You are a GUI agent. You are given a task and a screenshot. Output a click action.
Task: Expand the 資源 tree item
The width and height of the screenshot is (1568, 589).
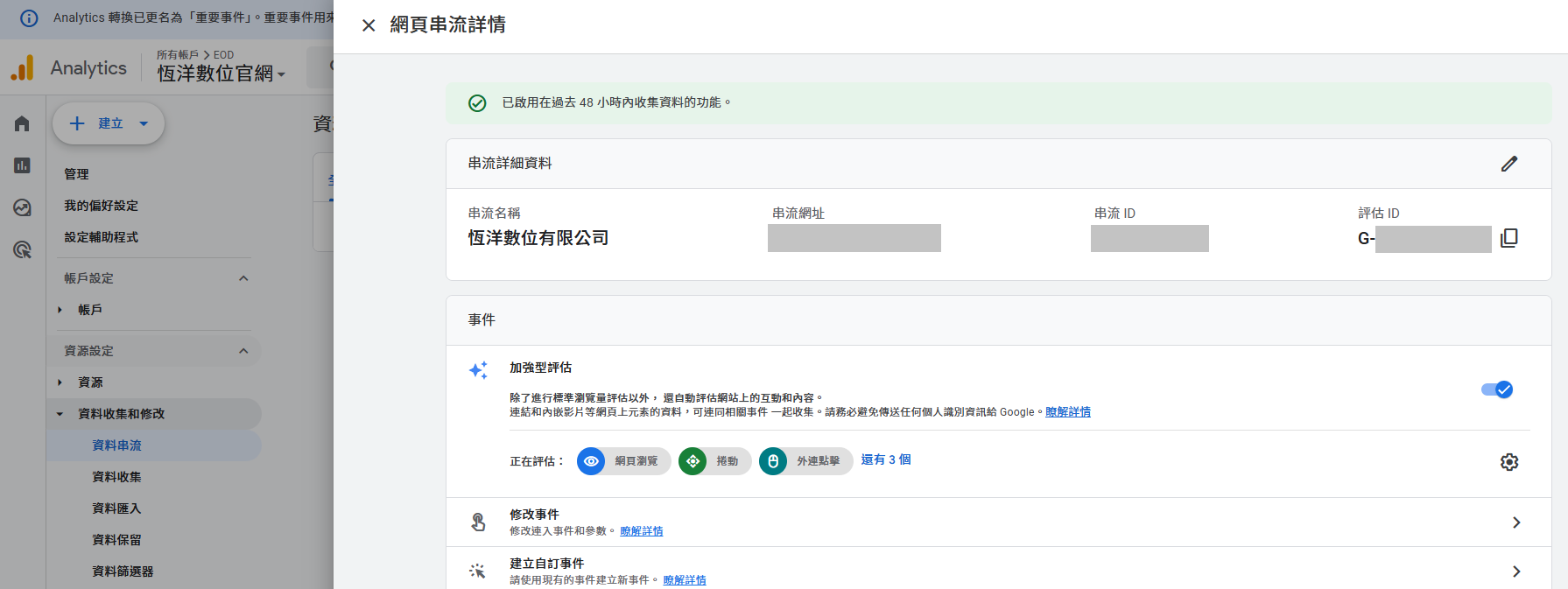(x=60, y=382)
